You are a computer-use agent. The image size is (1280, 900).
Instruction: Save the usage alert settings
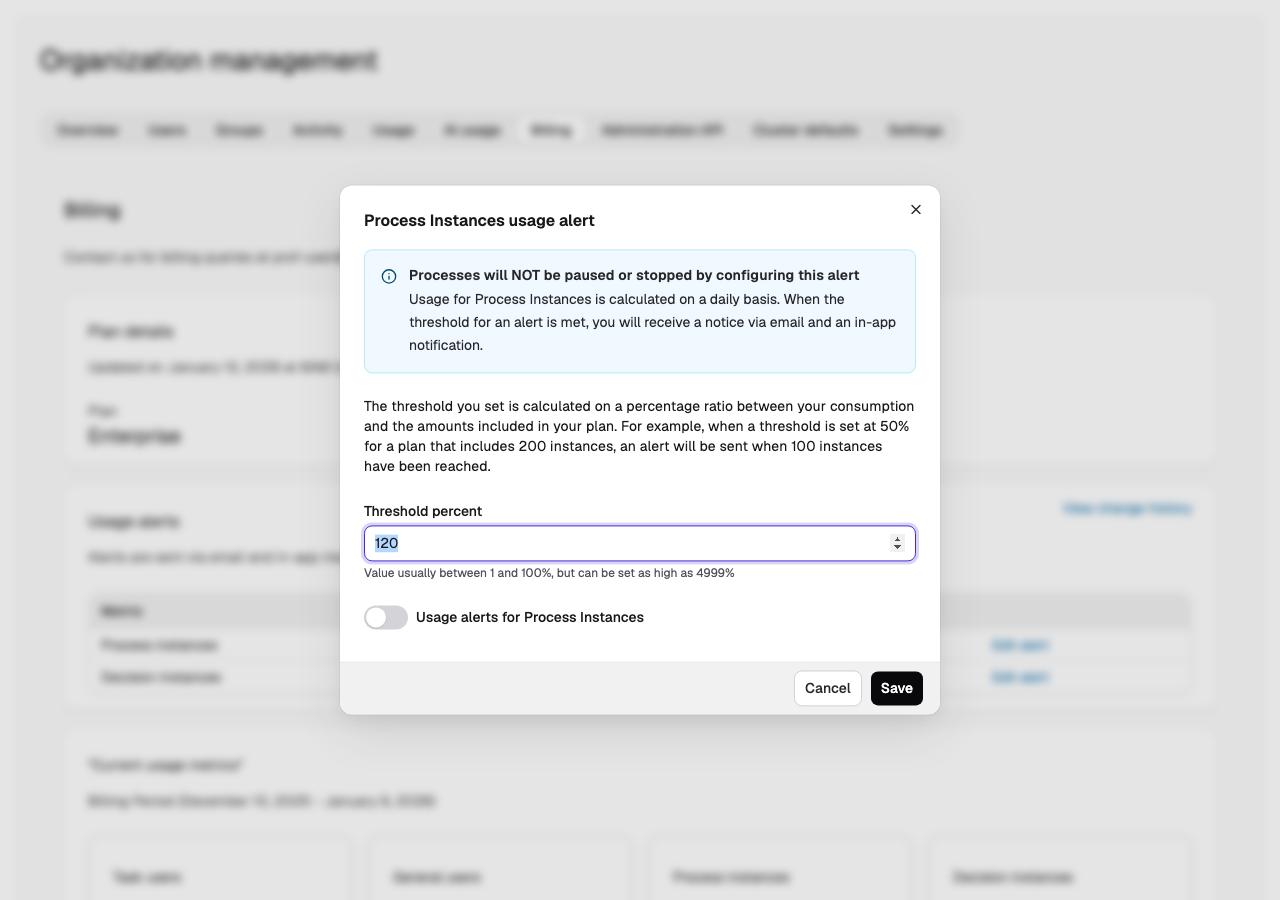(897, 688)
